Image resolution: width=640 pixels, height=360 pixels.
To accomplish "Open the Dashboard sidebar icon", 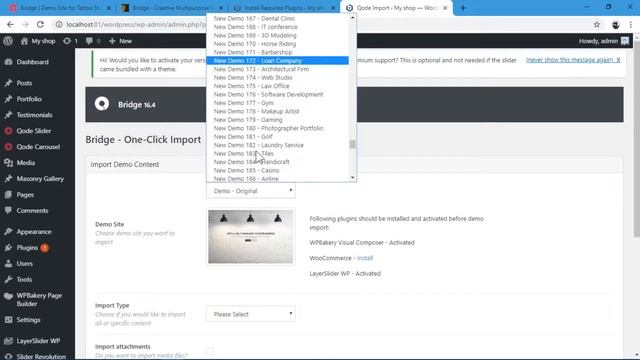I will tap(8, 62).
